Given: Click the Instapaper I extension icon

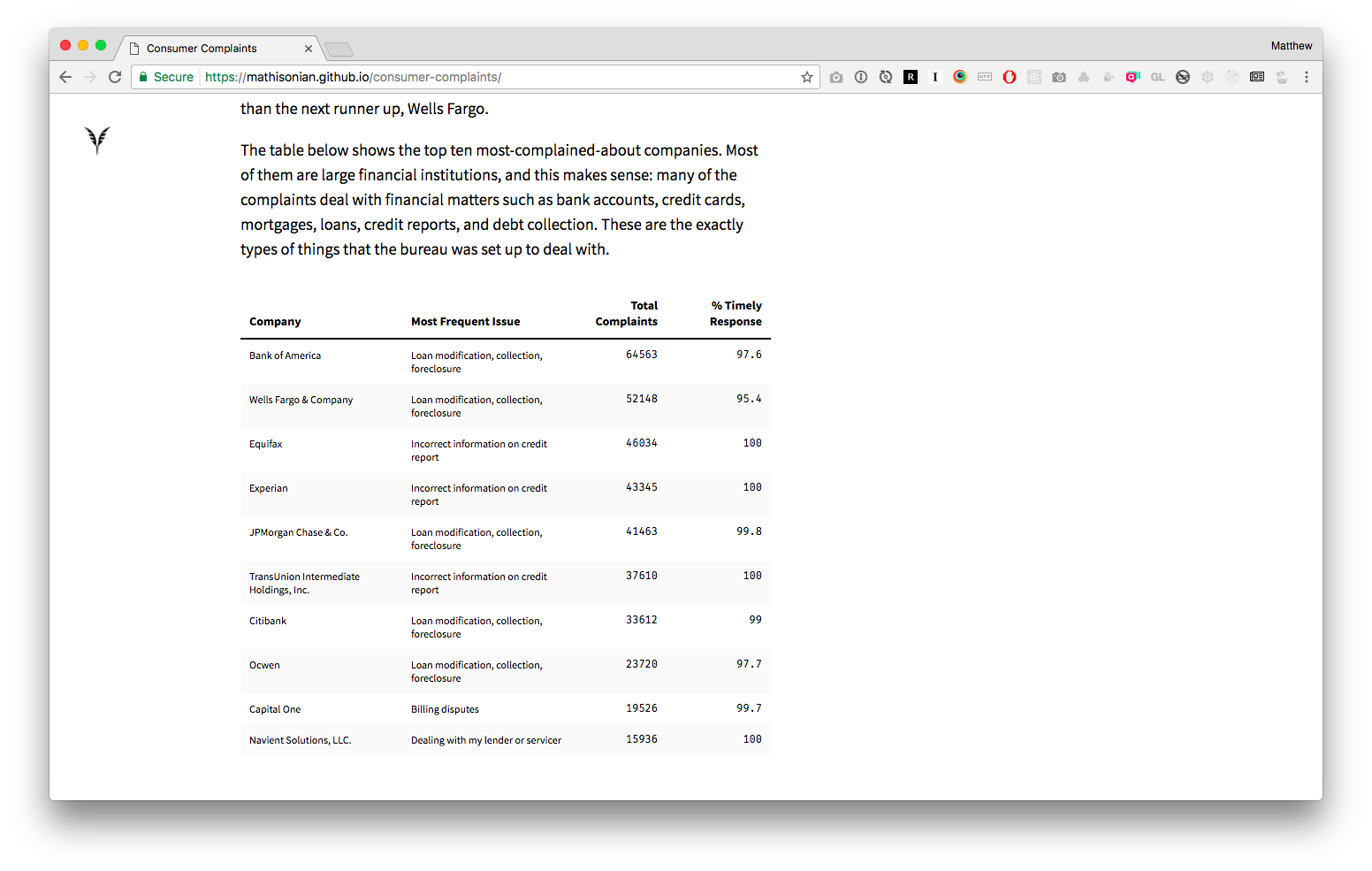Looking at the screenshot, I should tap(935, 77).
